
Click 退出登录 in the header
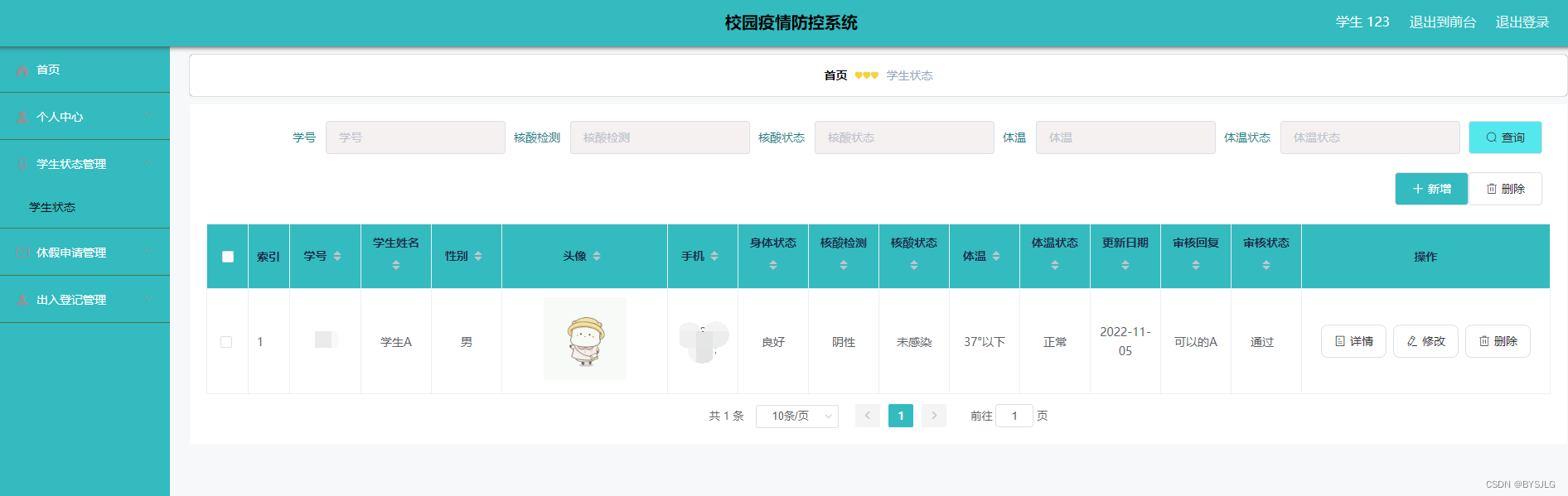[1522, 22]
